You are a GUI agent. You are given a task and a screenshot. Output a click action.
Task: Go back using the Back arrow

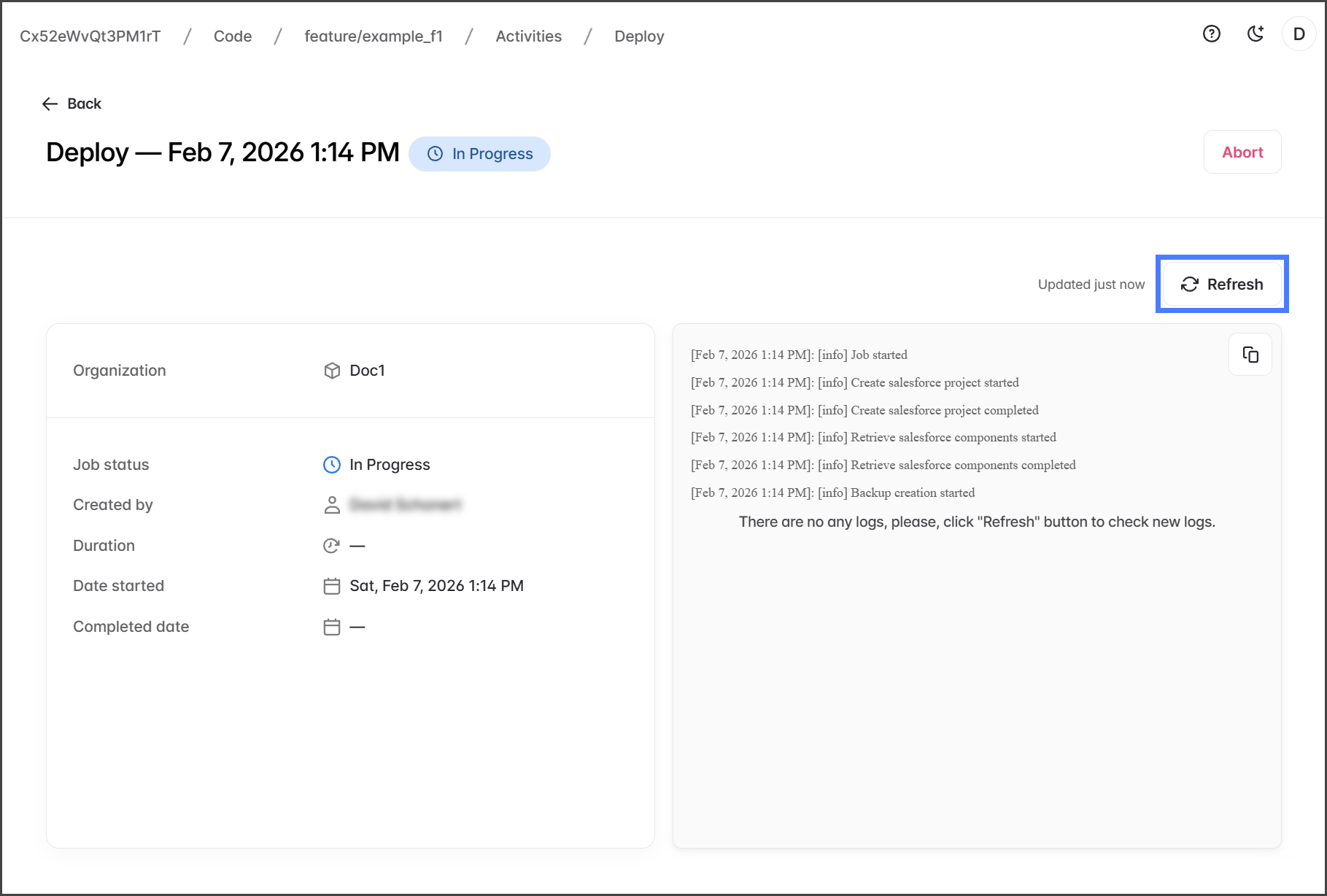click(x=71, y=104)
